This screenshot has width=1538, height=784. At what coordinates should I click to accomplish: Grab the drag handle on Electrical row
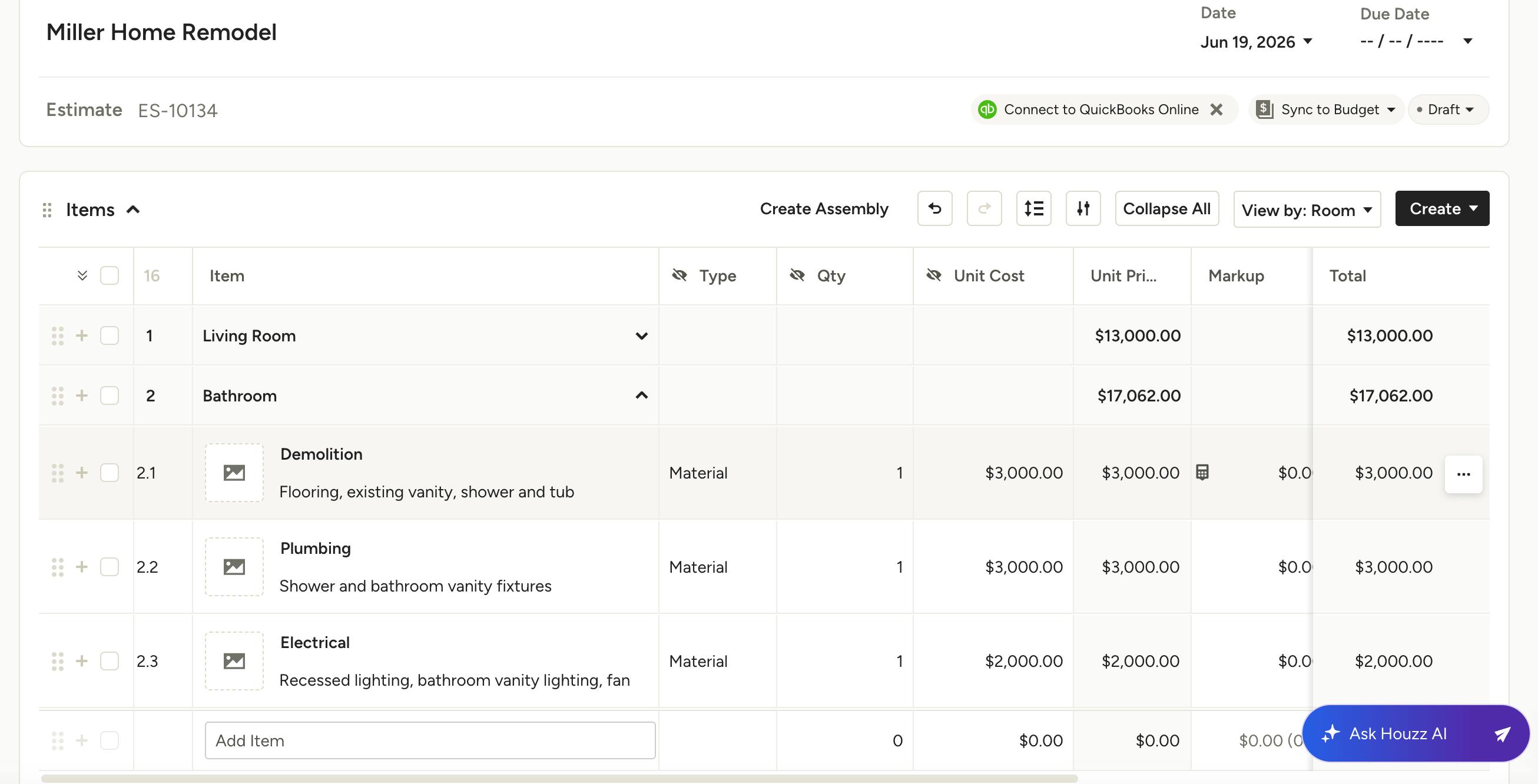pyautogui.click(x=57, y=662)
